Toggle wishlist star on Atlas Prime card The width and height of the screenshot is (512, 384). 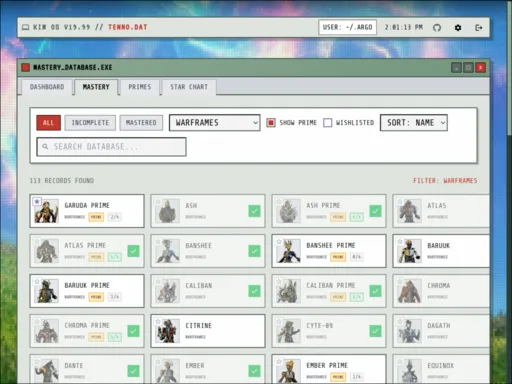click(37, 241)
